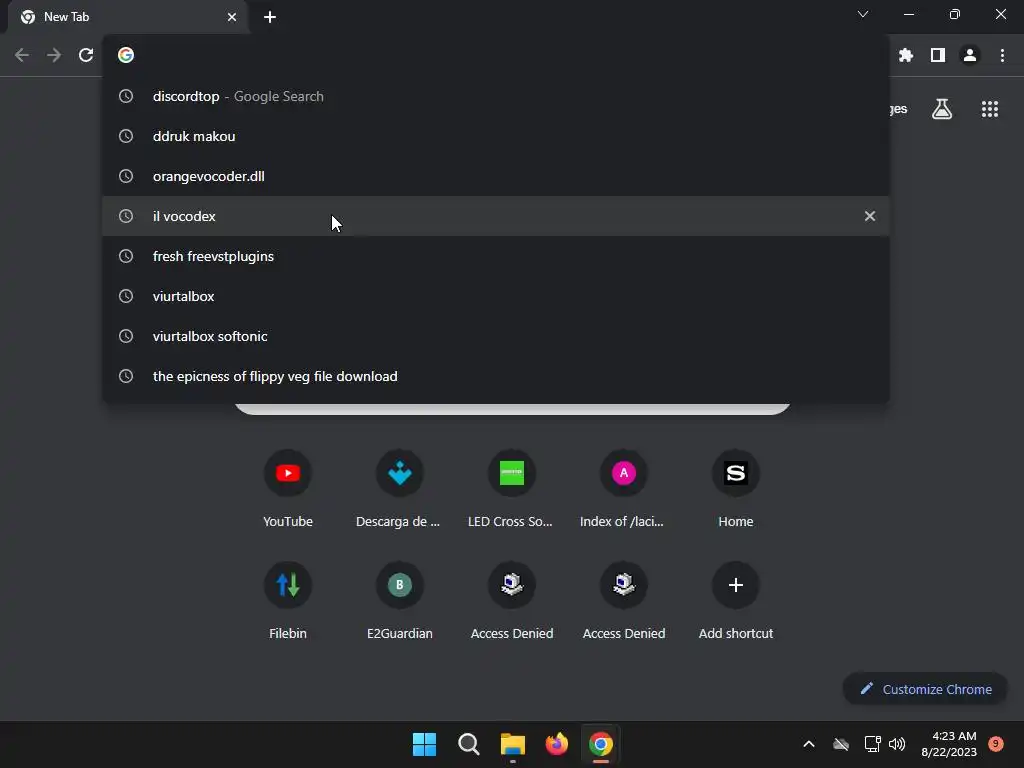This screenshot has width=1024, height=768.
Task: Click the OneDrive cloud tray icon
Action: [841, 744]
